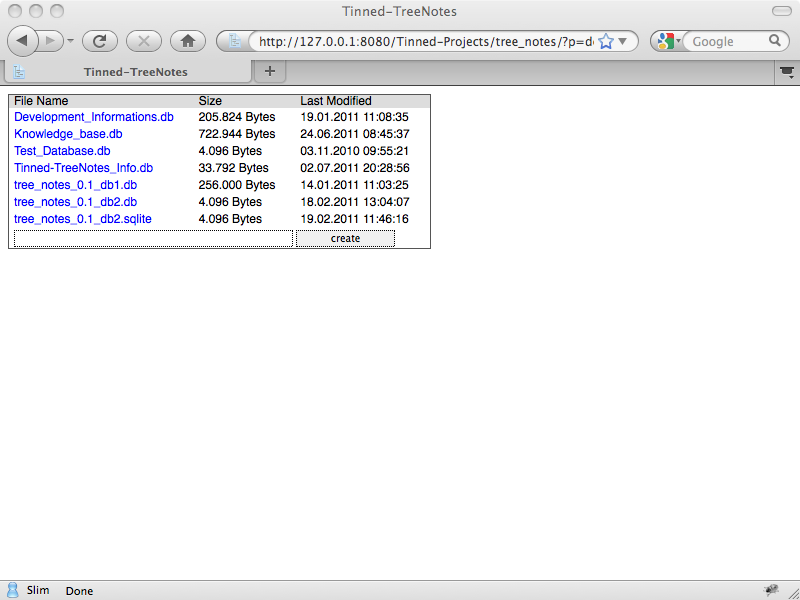Open the Knowledge_base.db link

tap(68, 134)
